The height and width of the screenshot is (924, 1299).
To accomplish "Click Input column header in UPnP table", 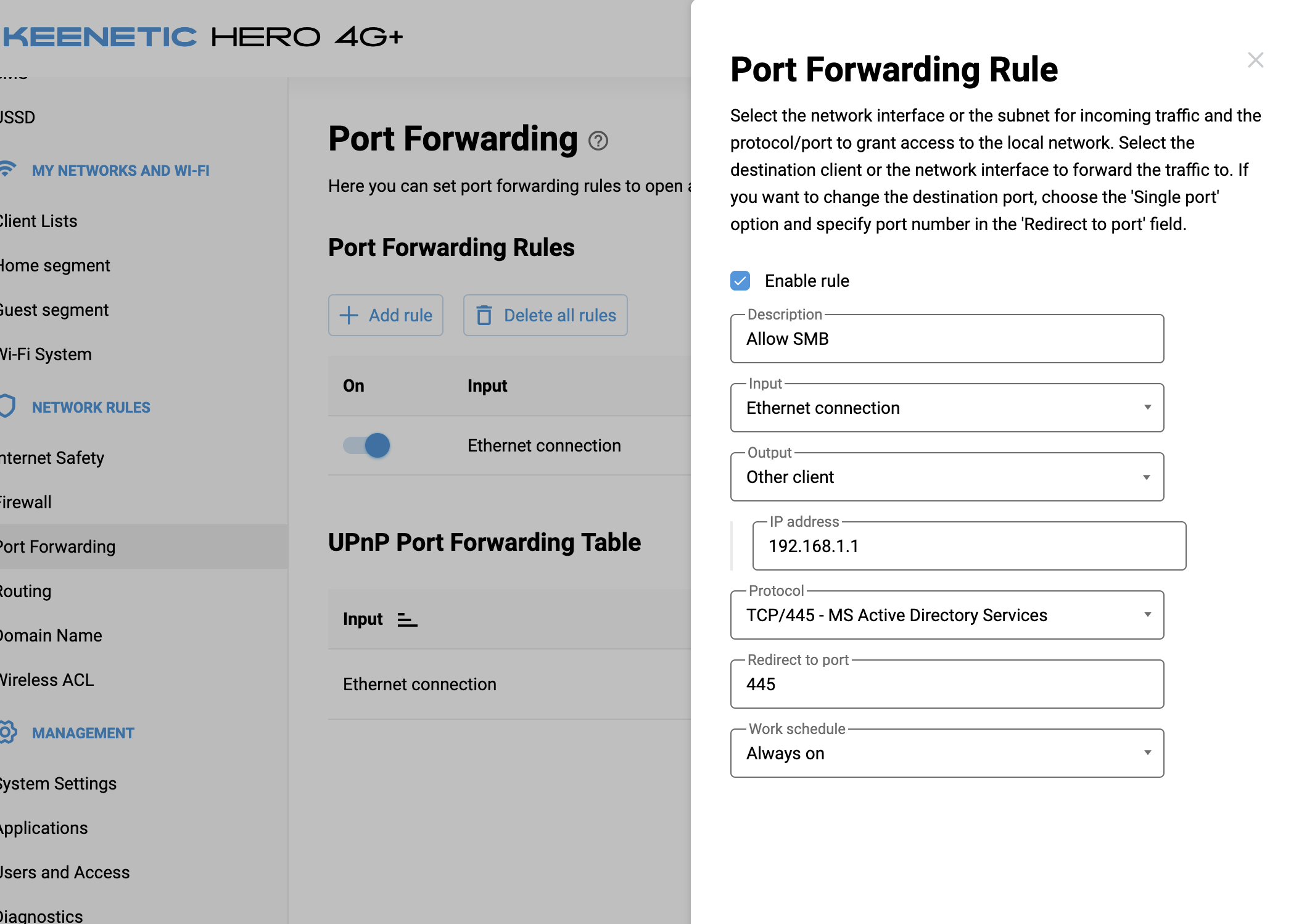I will point(363,619).
